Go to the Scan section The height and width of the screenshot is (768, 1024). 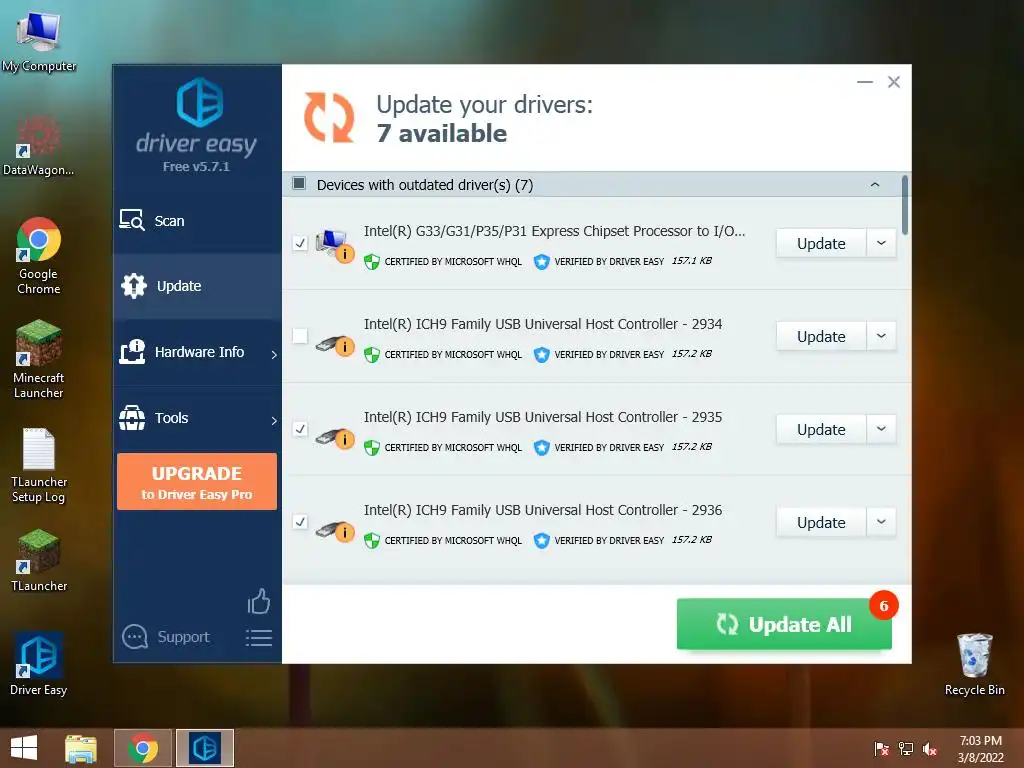point(197,221)
